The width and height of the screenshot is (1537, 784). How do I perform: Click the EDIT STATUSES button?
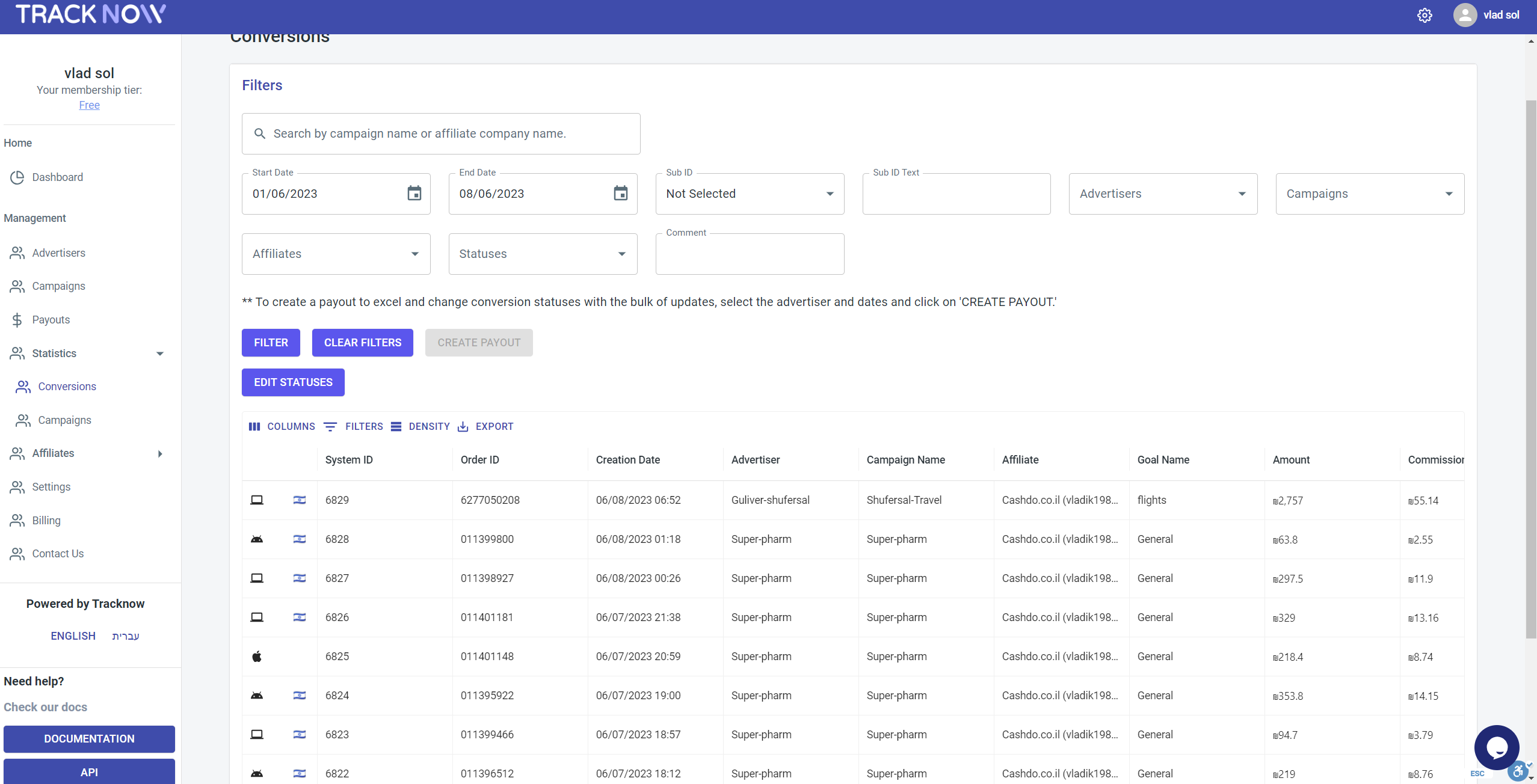(293, 382)
